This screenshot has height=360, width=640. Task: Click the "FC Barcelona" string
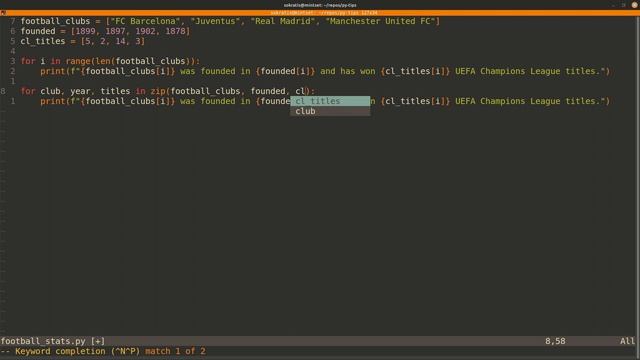point(145,21)
